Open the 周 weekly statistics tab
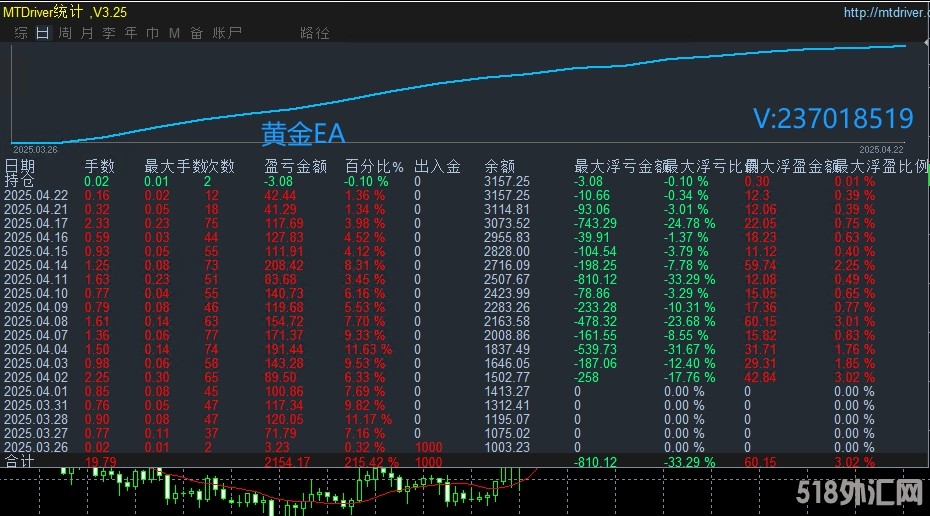Viewport: 930px width, 516px height. [65, 33]
